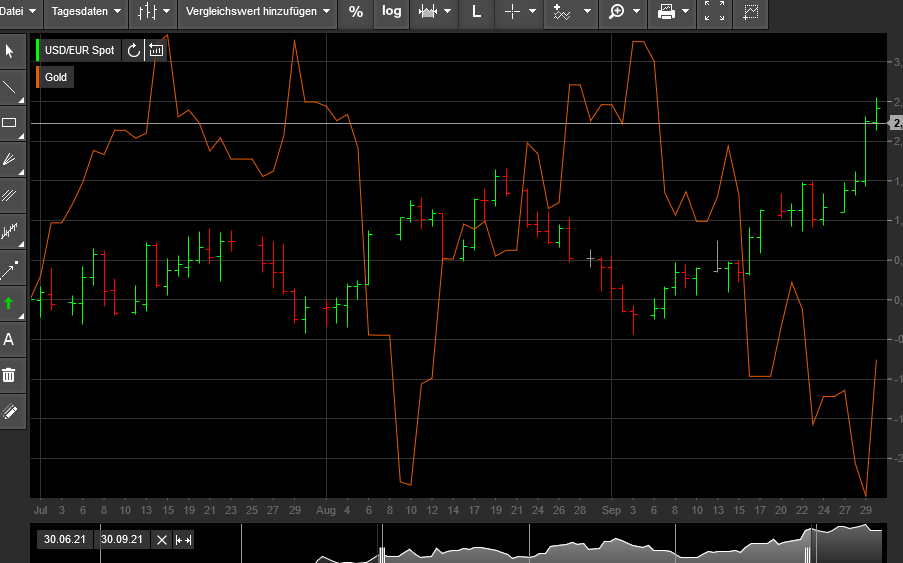This screenshot has width=903, height=563.
Task: Select the arrow pointer tool
Action: click(10, 51)
